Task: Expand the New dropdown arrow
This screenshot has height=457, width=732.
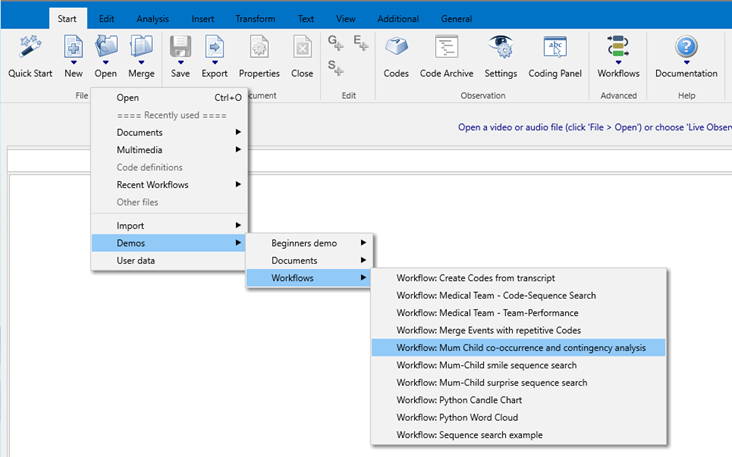Action: point(73,62)
